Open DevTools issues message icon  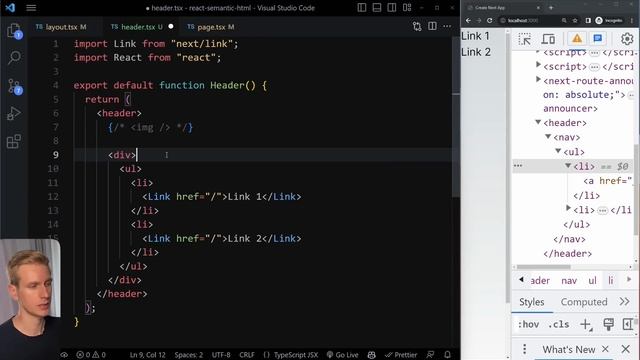point(598,38)
